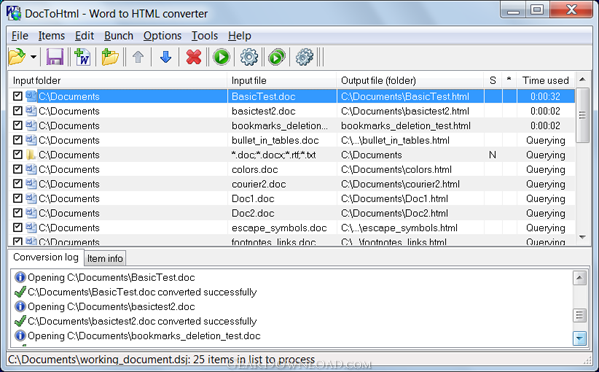Click output path C:\Documents\courier2.html
This screenshot has width=599, height=372.
pos(400,184)
